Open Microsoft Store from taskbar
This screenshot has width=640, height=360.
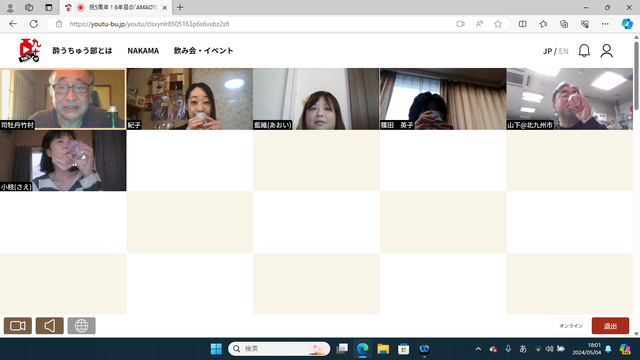pos(404,349)
